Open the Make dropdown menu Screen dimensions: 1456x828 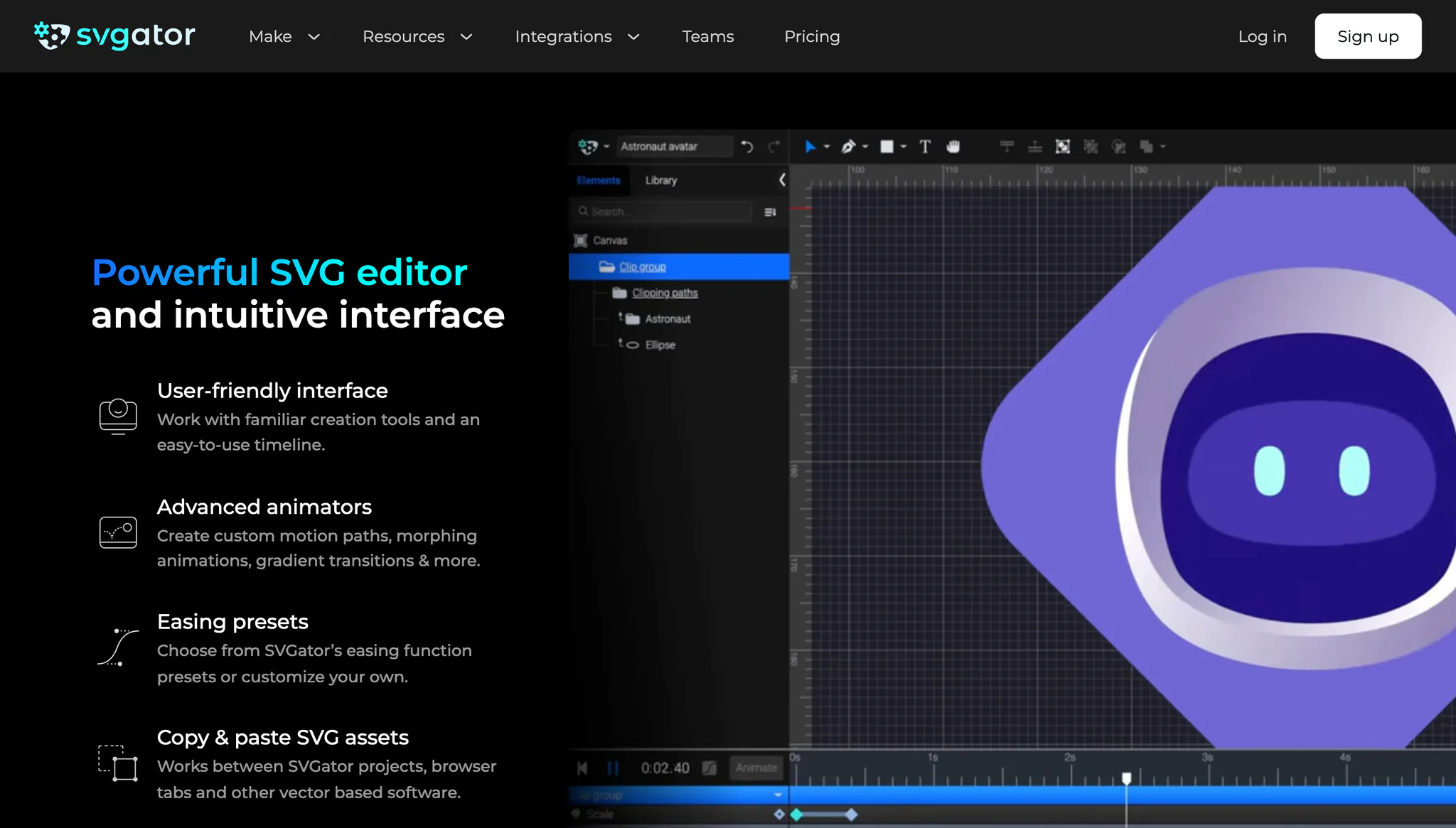(x=284, y=36)
